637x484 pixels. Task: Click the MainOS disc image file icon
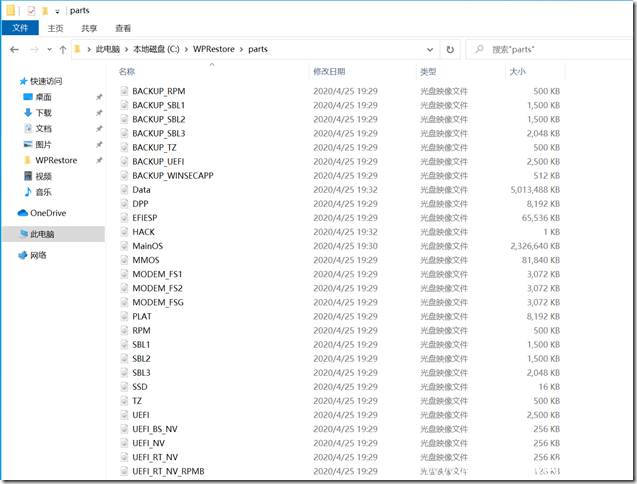124,246
